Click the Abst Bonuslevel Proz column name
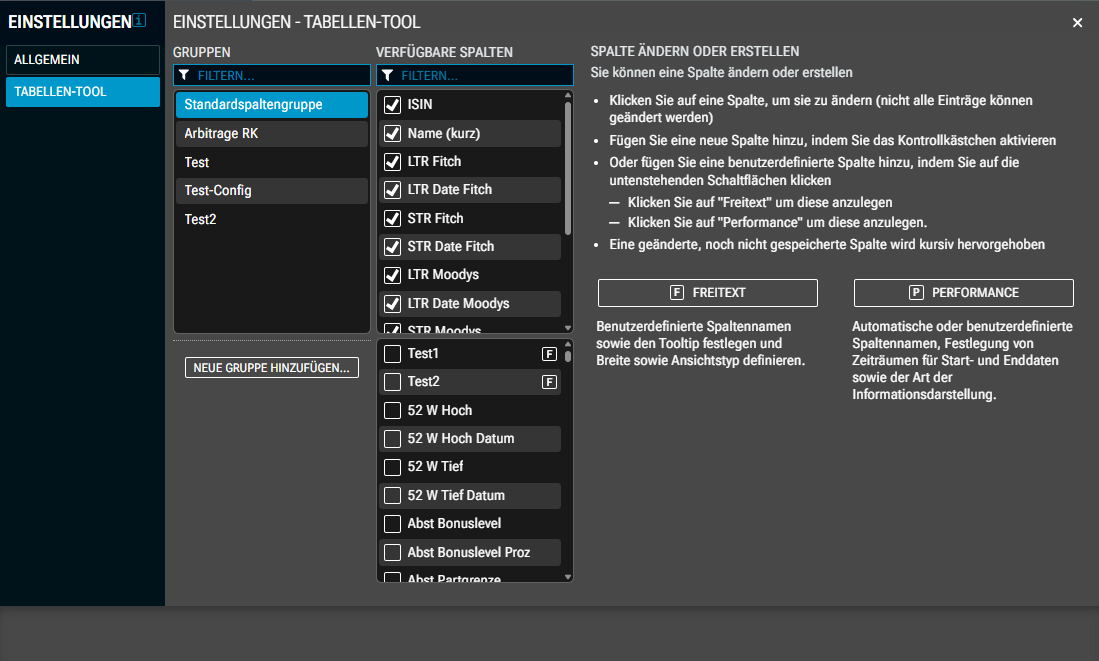The image size is (1099, 661). pos(469,552)
